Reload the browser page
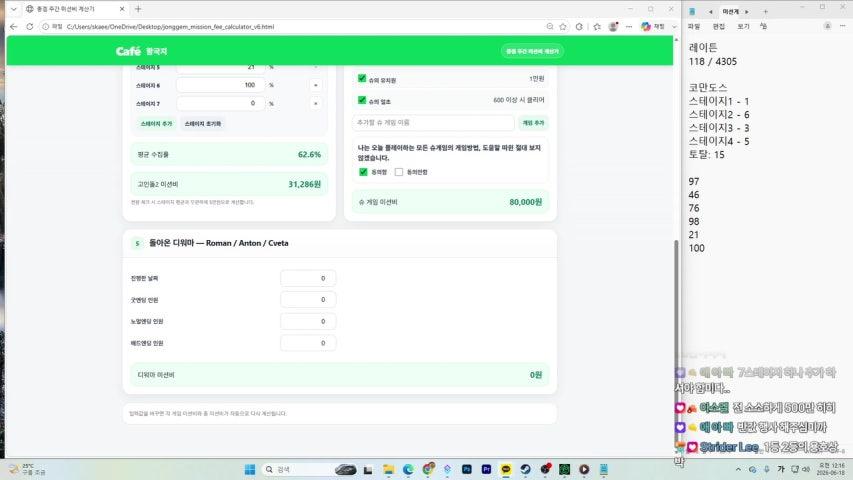Screen dimensions: 853x480 [29, 26]
